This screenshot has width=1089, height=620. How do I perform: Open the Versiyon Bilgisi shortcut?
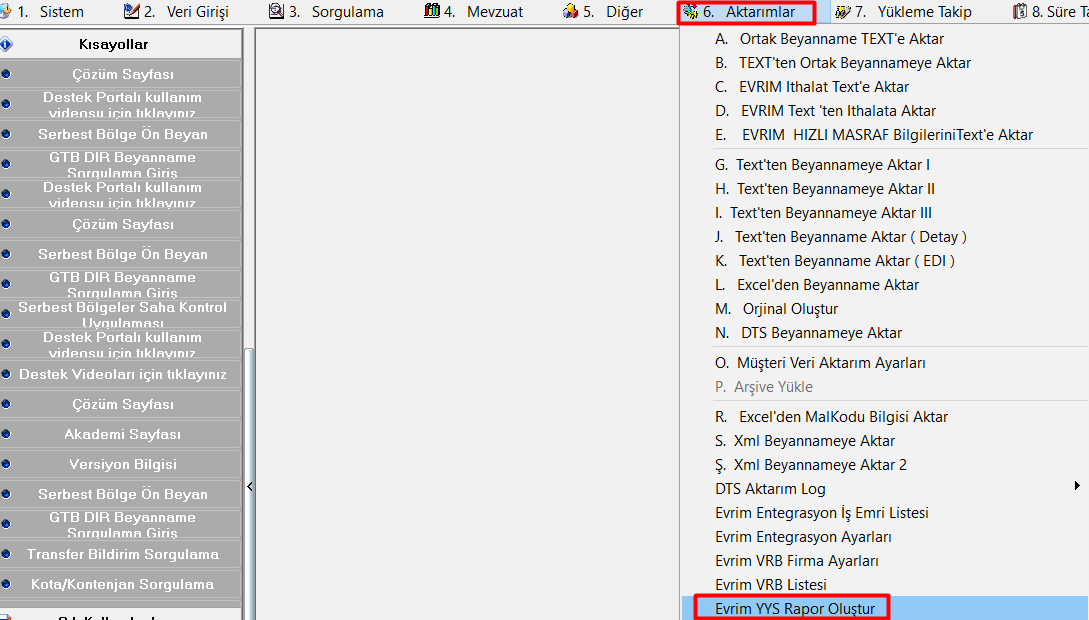122,465
